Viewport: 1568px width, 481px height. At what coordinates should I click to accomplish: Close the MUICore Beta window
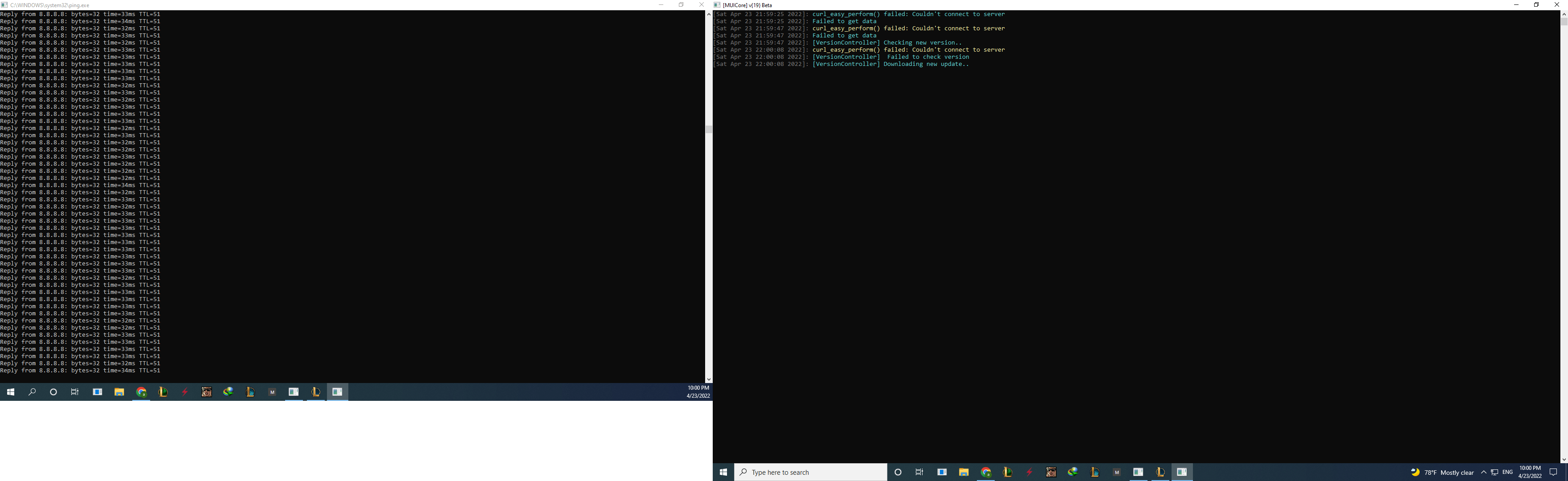[x=1557, y=5]
